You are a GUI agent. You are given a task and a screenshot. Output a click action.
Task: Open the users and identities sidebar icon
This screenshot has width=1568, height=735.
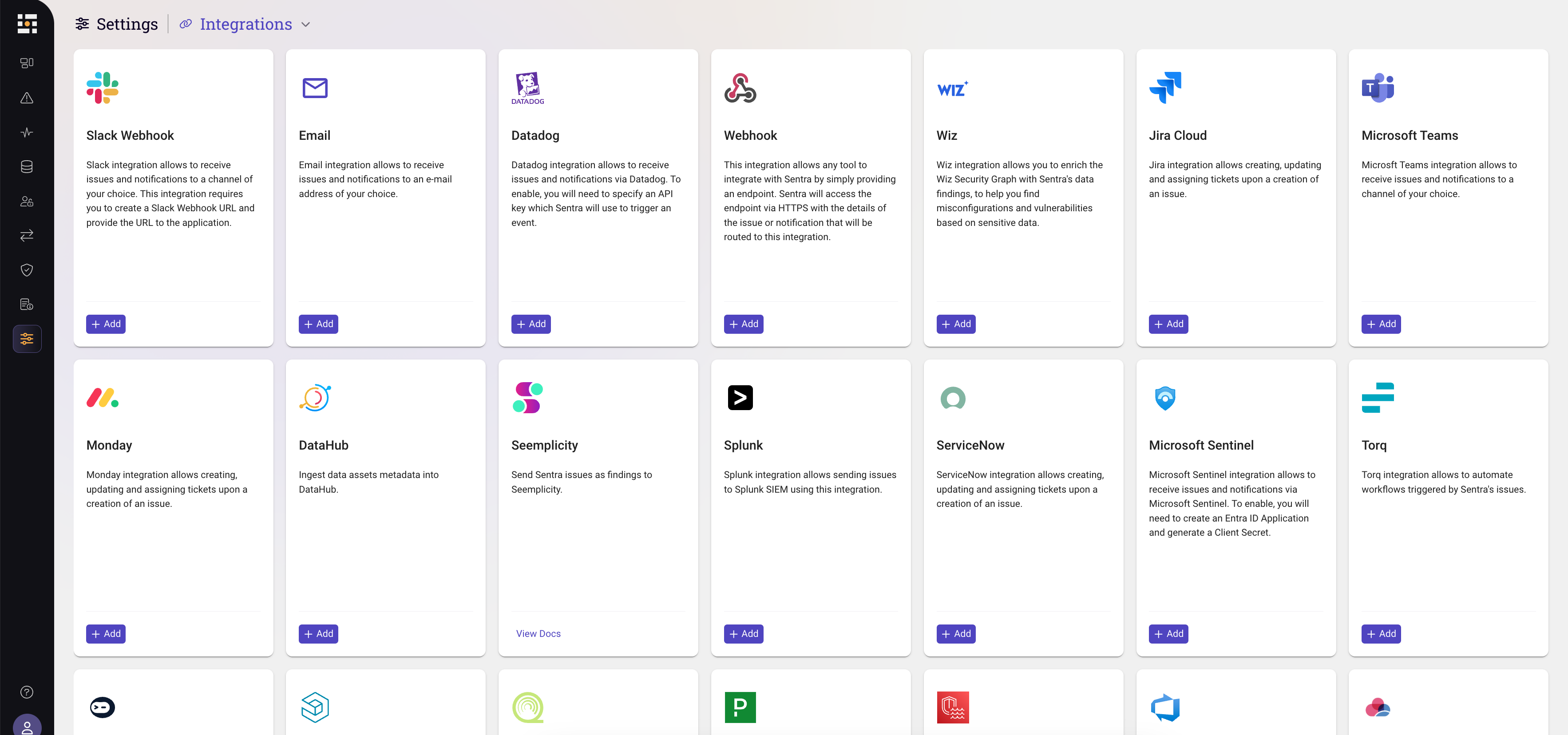pos(27,201)
